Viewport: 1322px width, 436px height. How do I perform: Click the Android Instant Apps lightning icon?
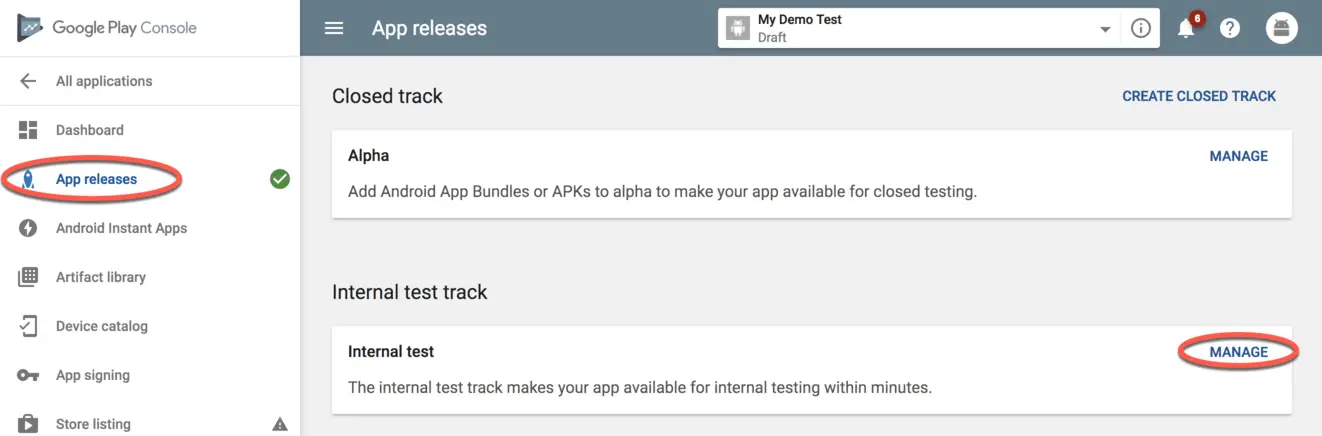28,228
